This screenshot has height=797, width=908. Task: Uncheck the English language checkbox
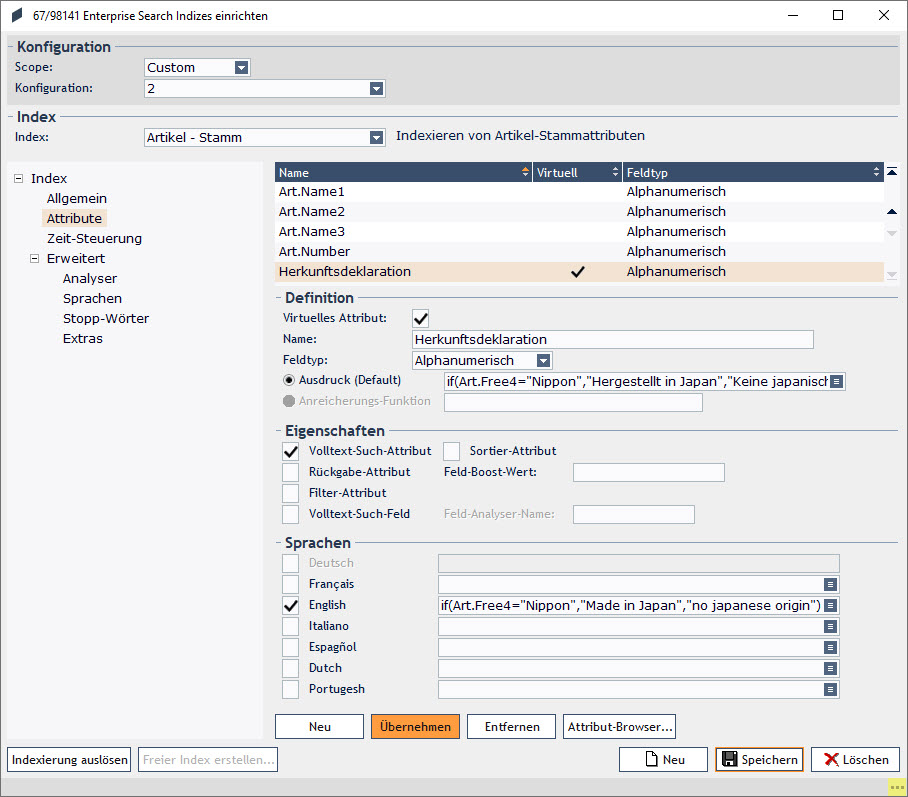point(291,605)
